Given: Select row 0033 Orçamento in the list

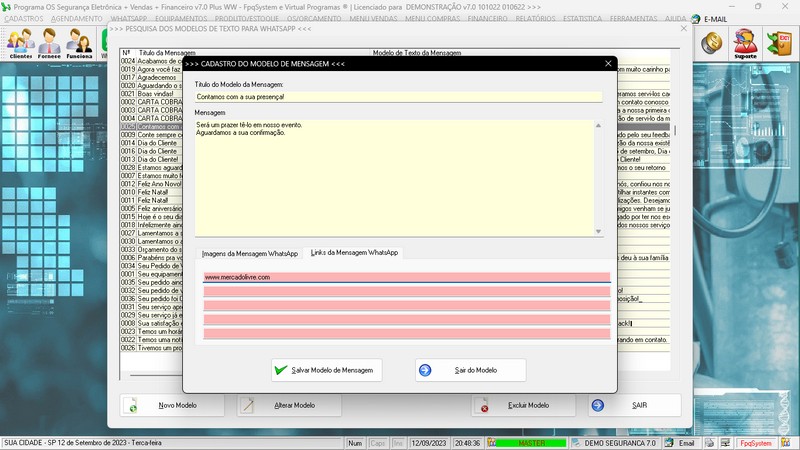Looking at the screenshot, I should (151, 249).
